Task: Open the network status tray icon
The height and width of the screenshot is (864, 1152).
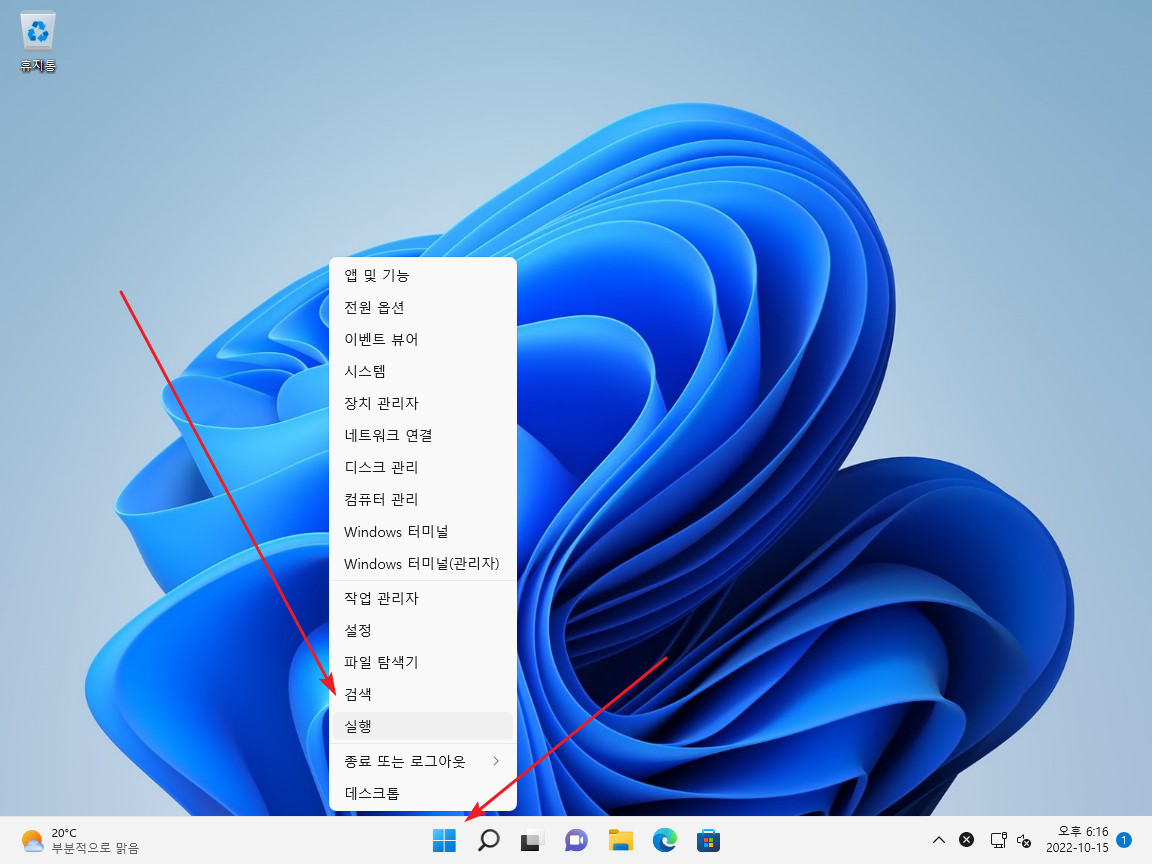Action: click(998, 840)
